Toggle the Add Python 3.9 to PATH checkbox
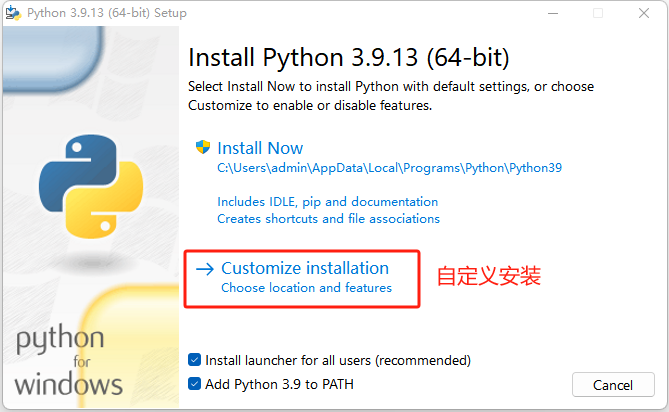Viewport: 669px width, 412px height. 195,384
